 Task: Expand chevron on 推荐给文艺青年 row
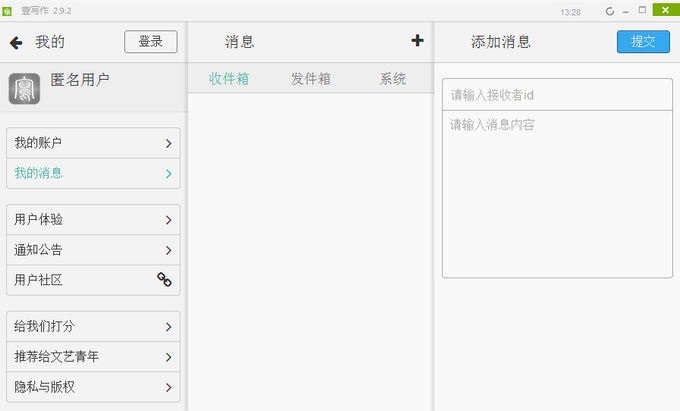click(169, 357)
